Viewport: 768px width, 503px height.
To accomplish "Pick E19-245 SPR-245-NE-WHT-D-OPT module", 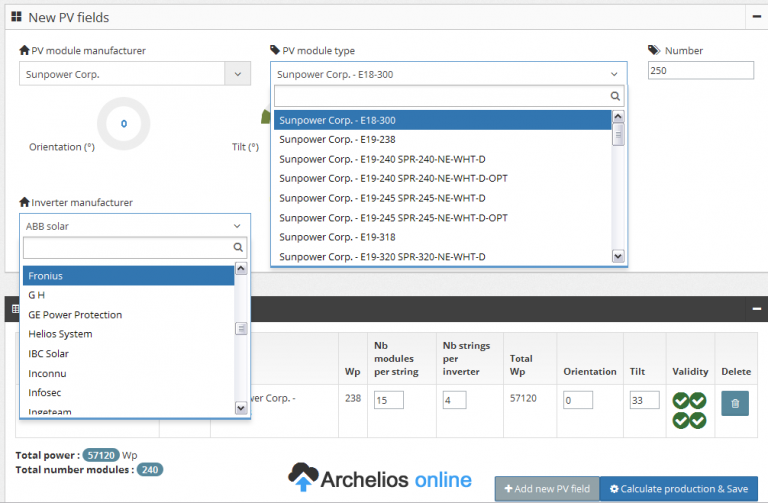I will pyautogui.click(x=443, y=217).
